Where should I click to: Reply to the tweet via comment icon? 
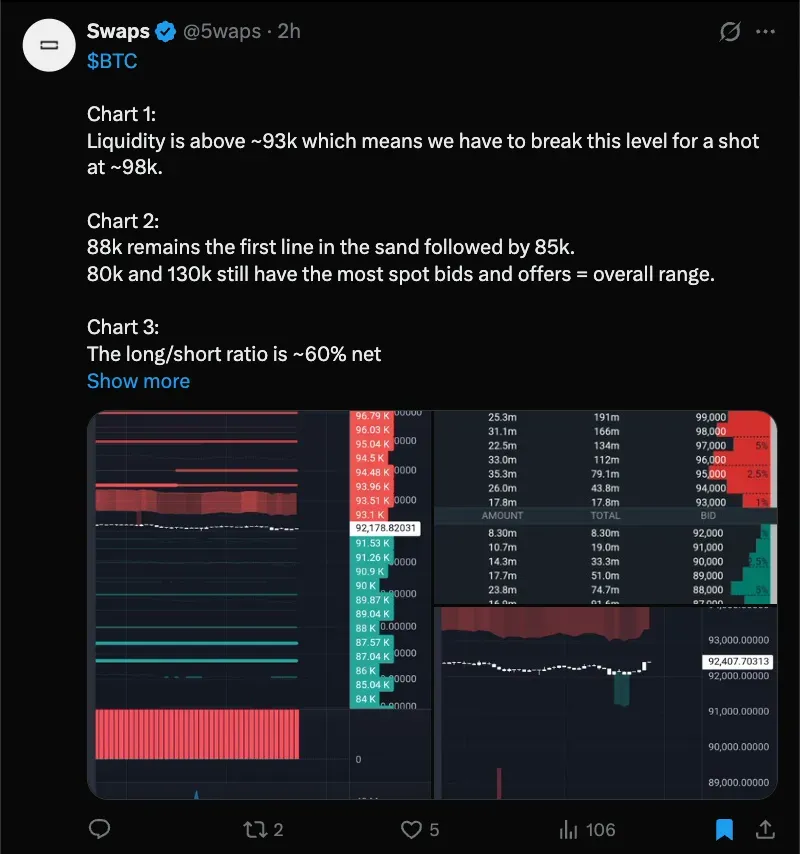coord(100,829)
